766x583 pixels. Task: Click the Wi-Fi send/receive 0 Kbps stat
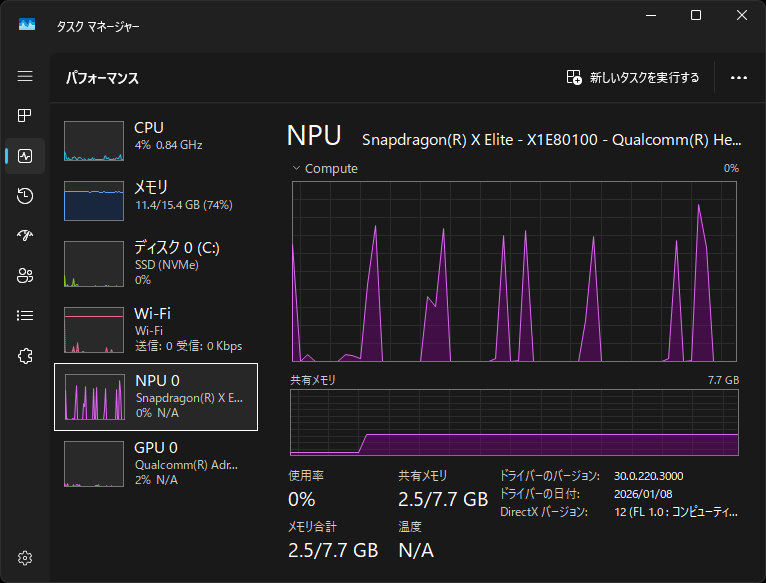[189, 346]
